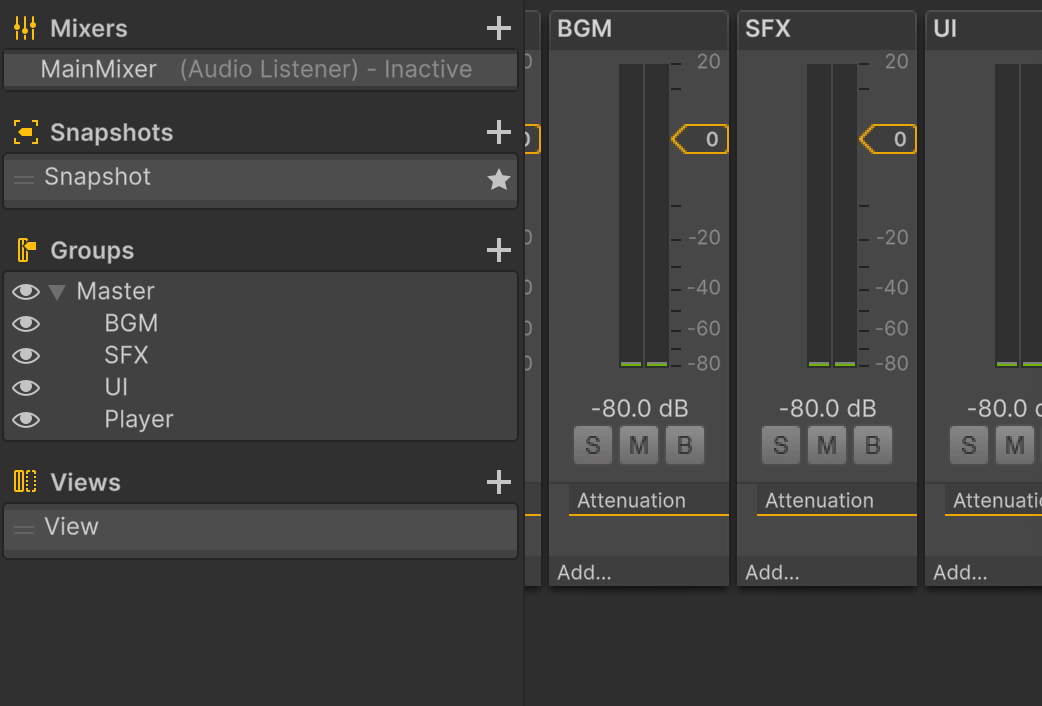The height and width of the screenshot is (706, 1042).
Task: Solo the BGM channel
Action: pyautogui.click(x=593, y=445)
